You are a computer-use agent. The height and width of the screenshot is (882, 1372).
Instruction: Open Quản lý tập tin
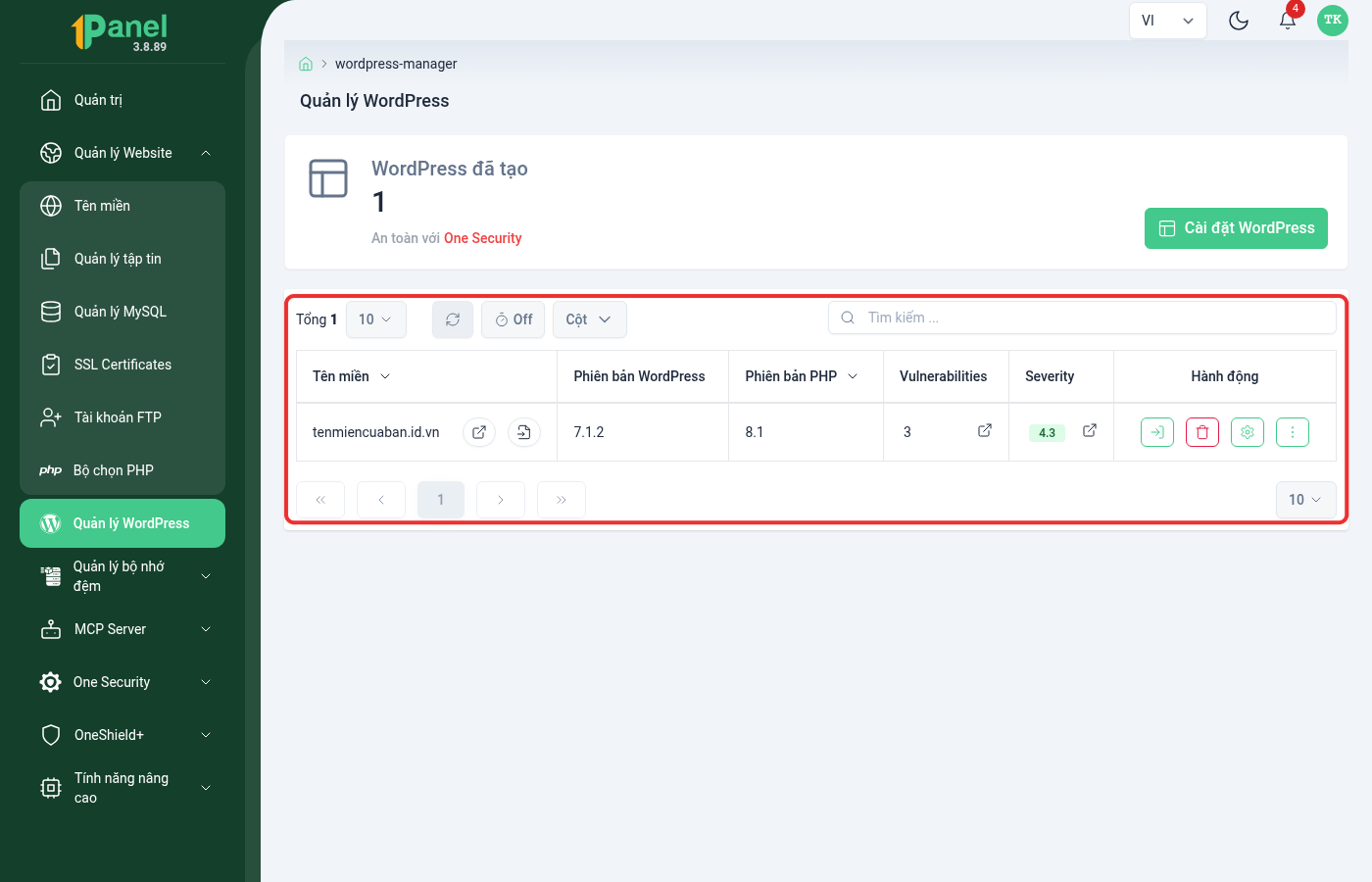click(x=122, y=259)
